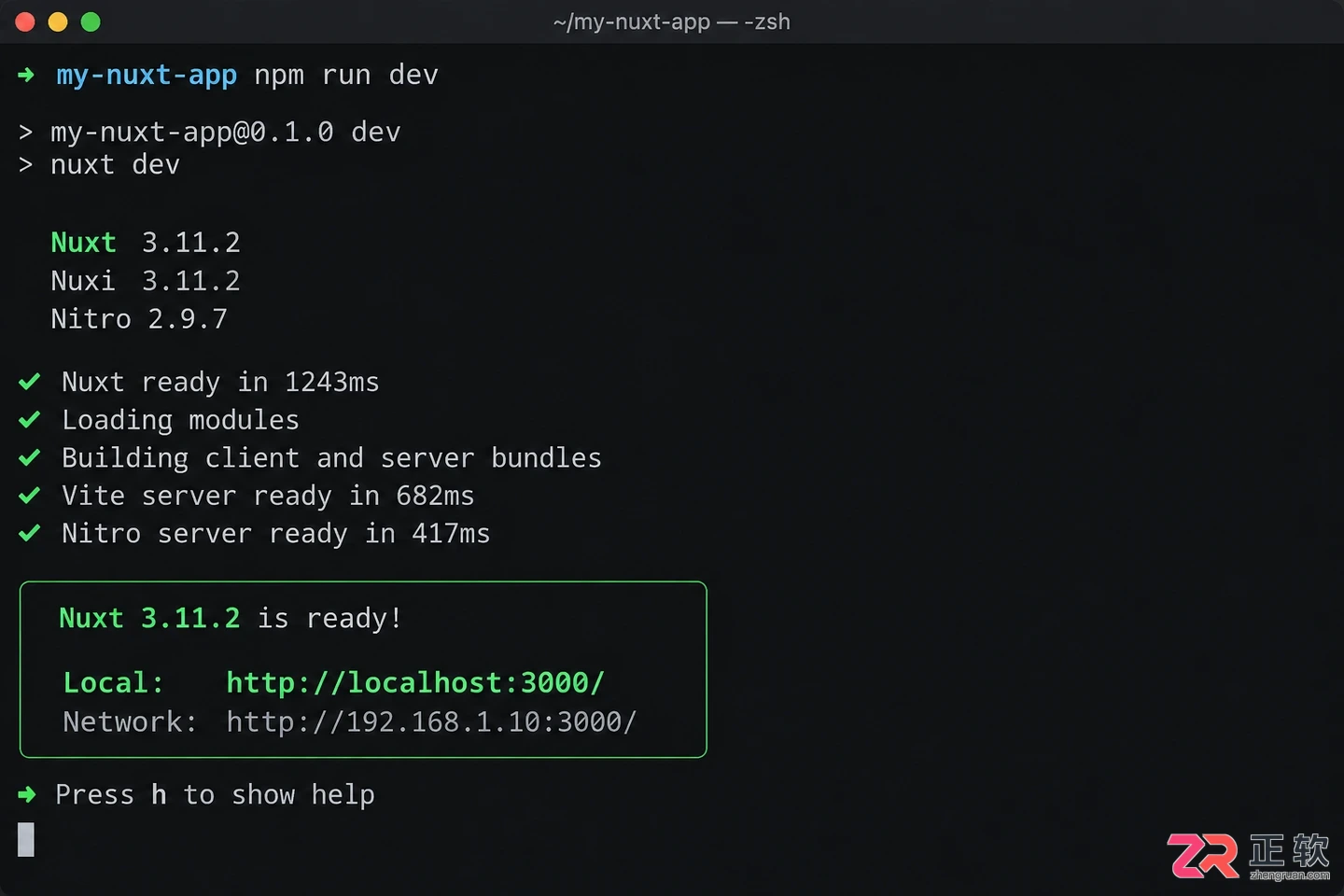The height and width of the screenshot is (896, 1344).
Task: Click the 'Nuxt 3.11.2 is ready!' message
Action: (231, 619)
